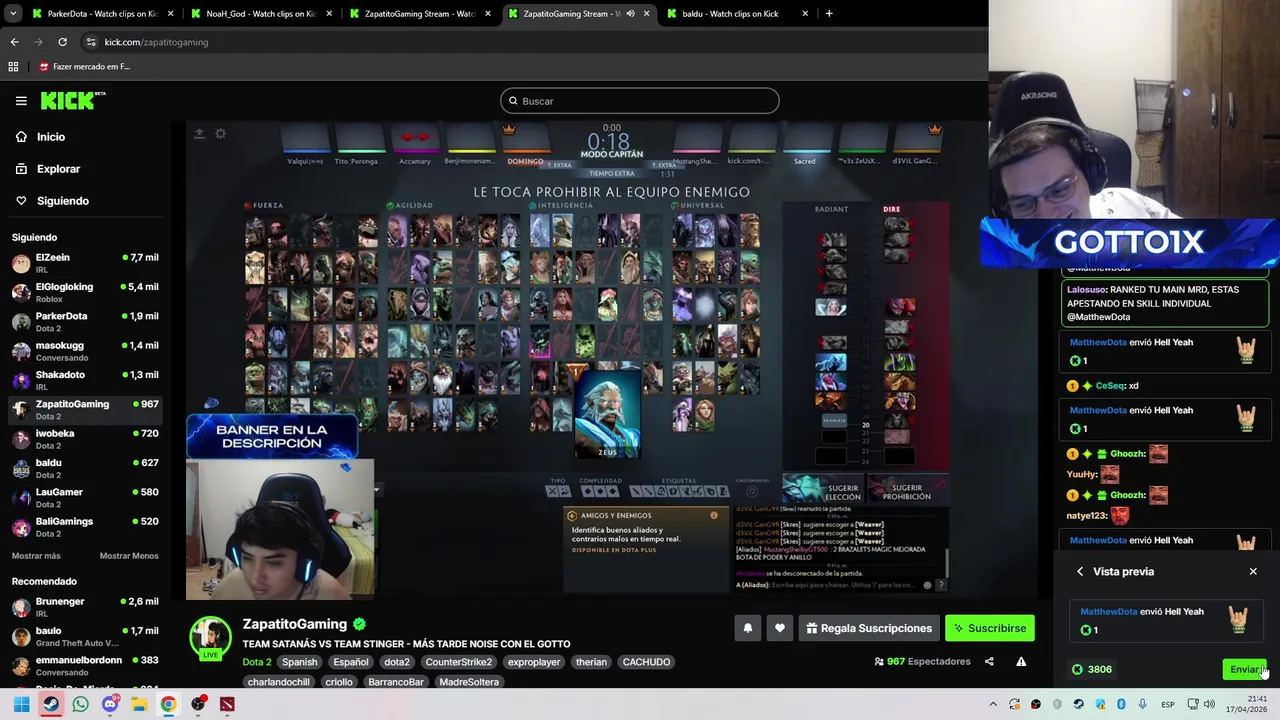Open ElGlogloking channel in sidebar
Viewport: 1280px width, 720px height.
tap(85, 292)
